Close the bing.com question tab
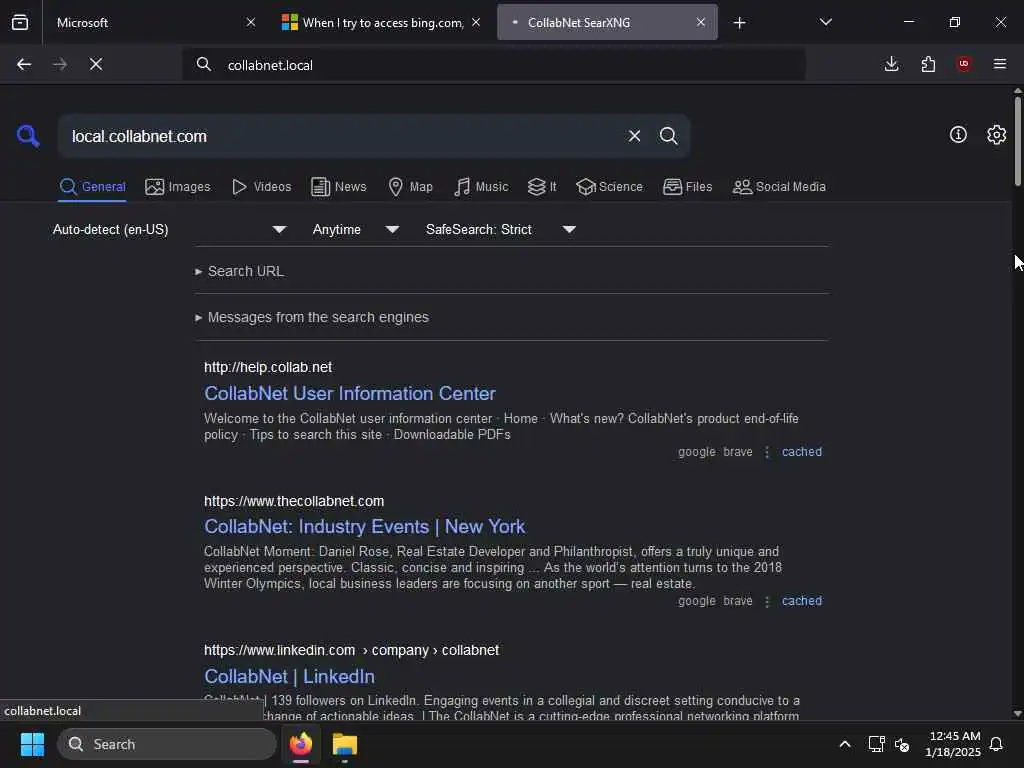Image resolution: width=1024 pixels, height=768 pixels. coord(476,22)
